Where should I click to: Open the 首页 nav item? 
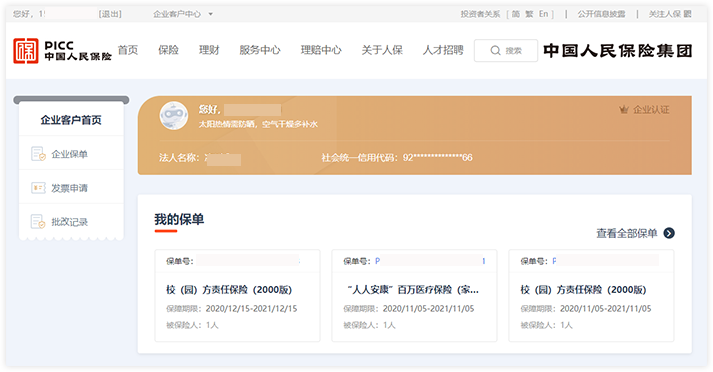(x=128, y=50)
